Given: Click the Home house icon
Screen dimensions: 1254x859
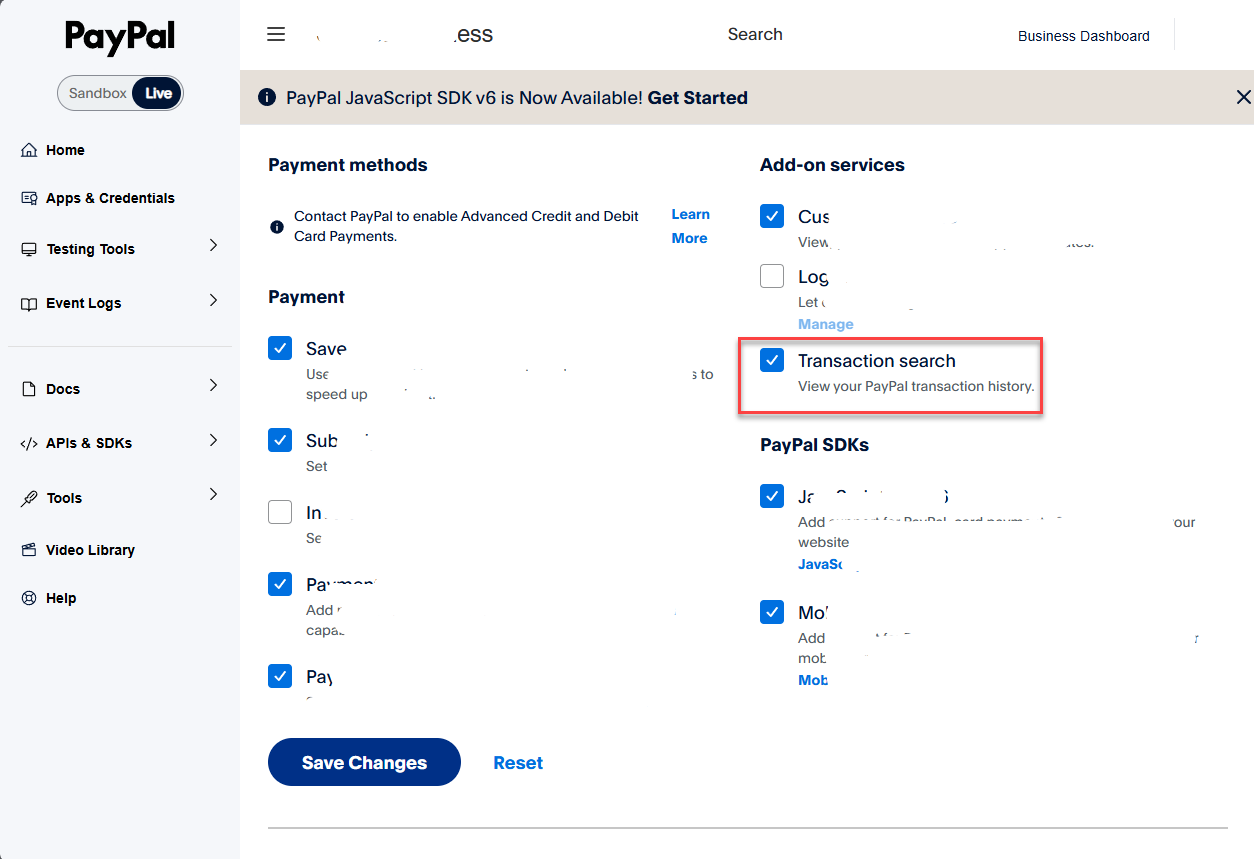Looking at the screenshot, I should tap(29, 150).
